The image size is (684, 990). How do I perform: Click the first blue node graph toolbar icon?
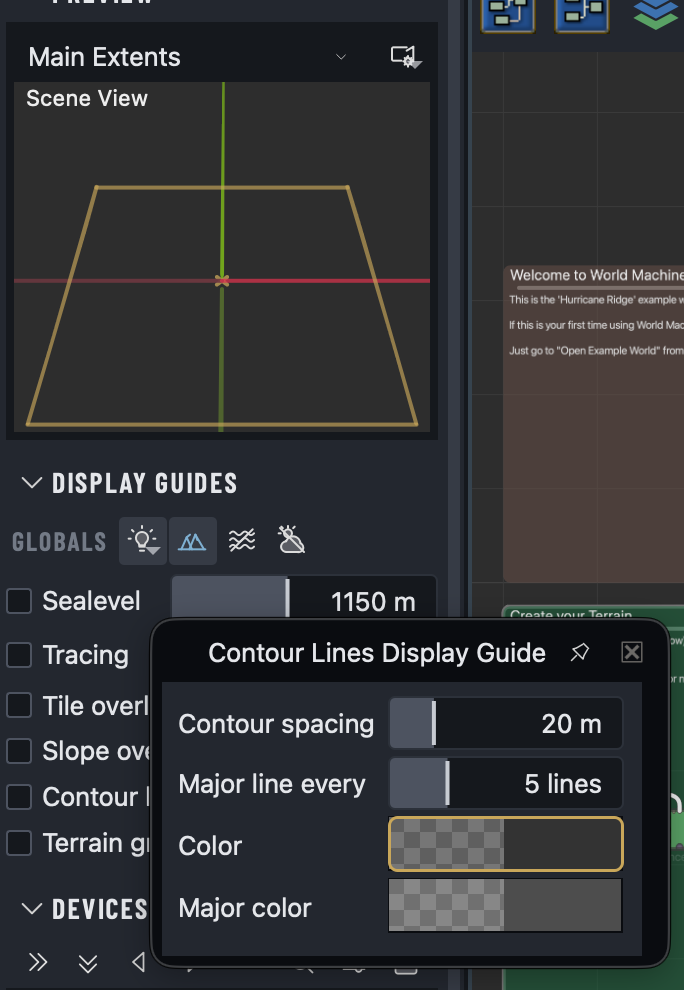508,13
